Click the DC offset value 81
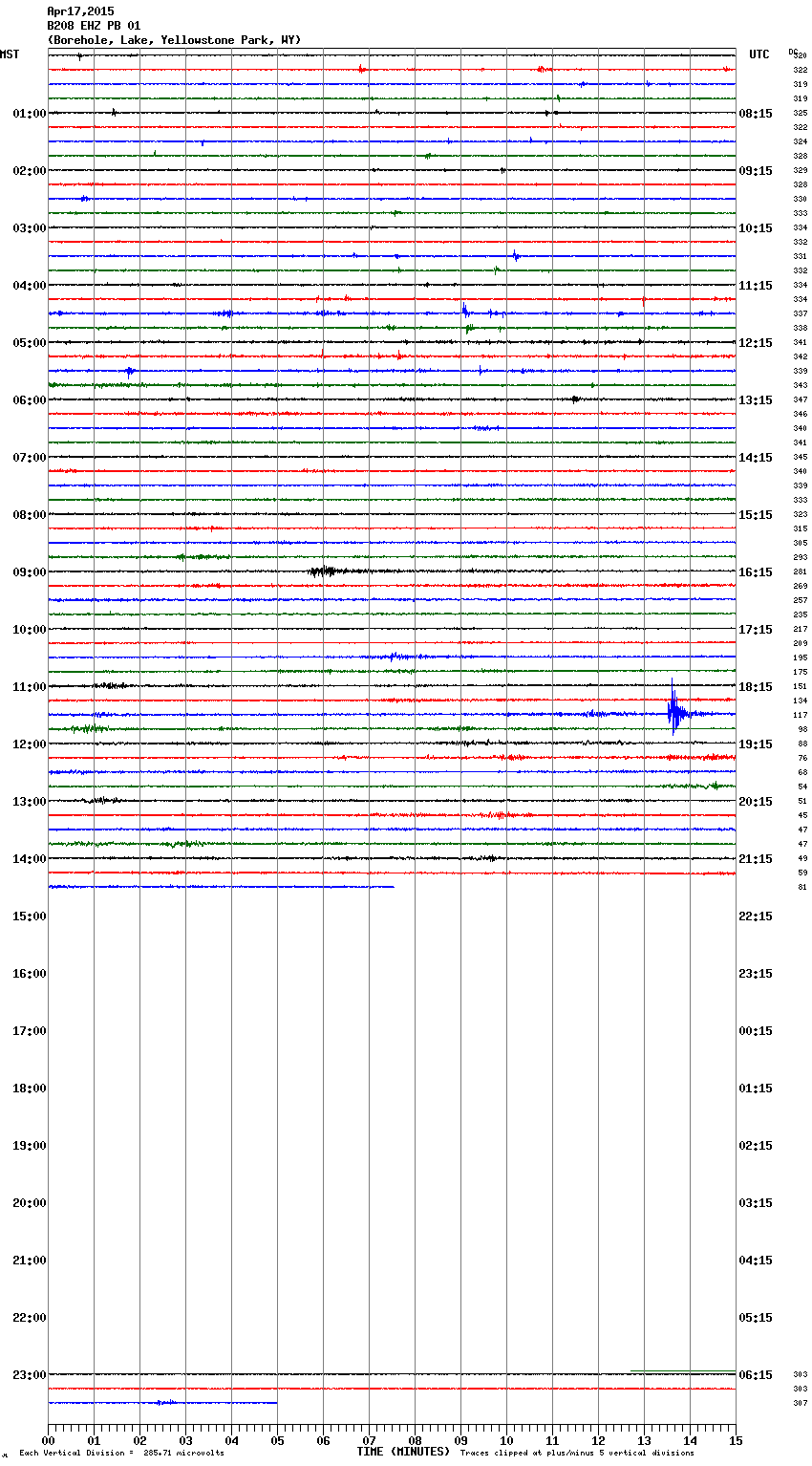Screen dimensions: 812x1466 (802, 888)
